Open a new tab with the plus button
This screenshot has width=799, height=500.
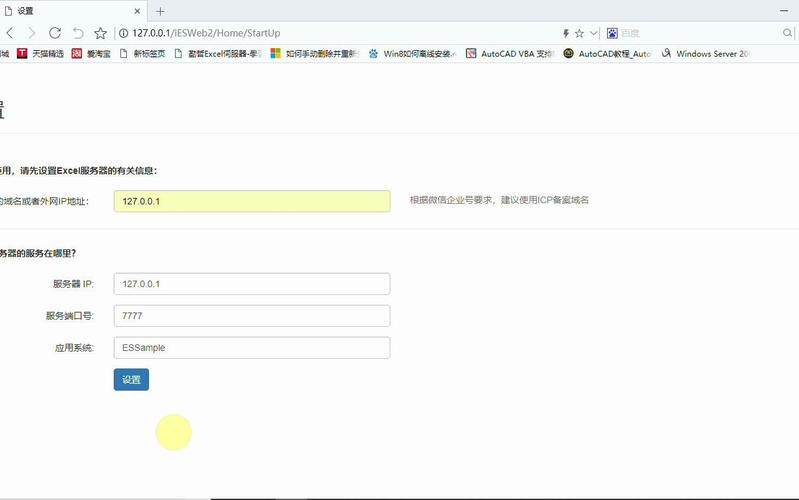coord(160,11)
